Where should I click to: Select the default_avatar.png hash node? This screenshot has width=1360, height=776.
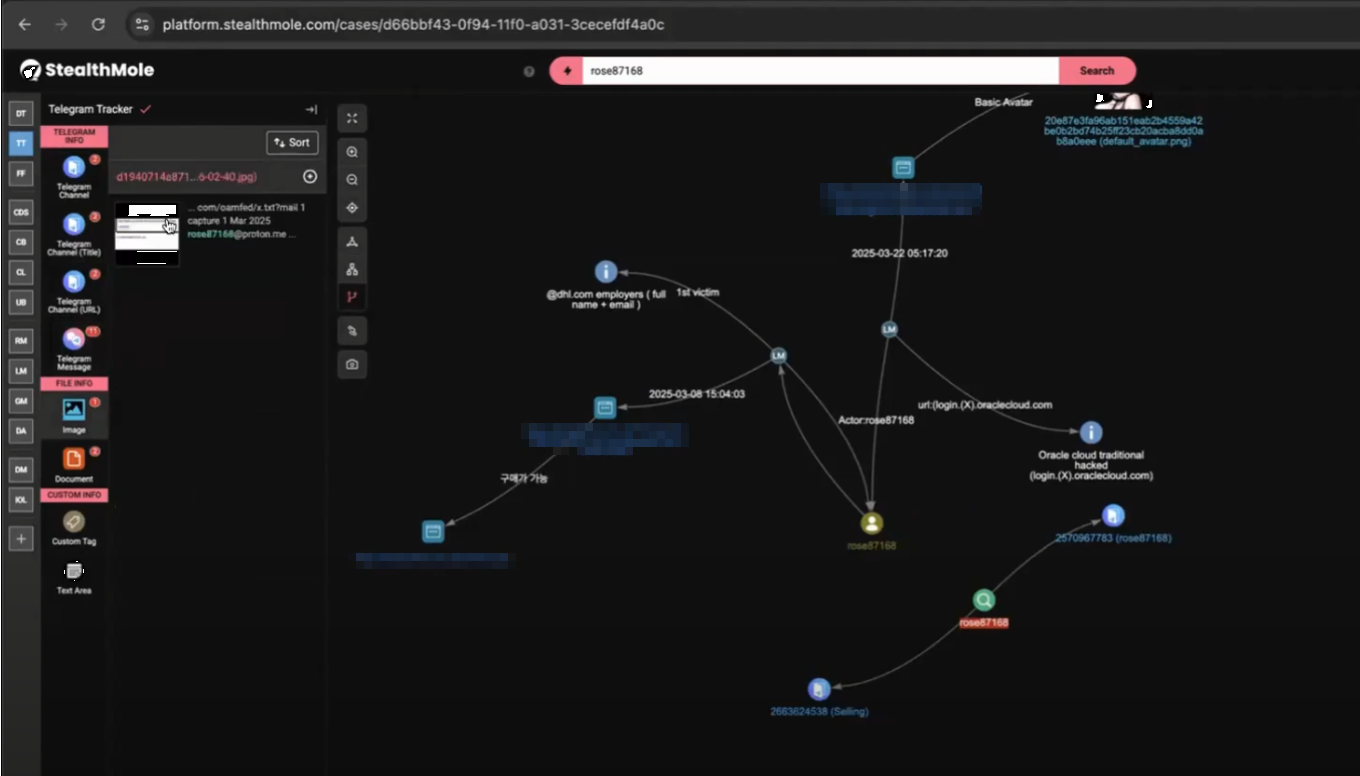point(1123,131)
